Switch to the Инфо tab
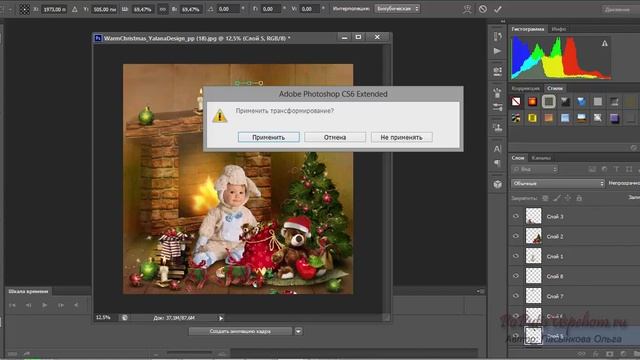The width and height of the screenshot is (640, 360). [558, 29]
